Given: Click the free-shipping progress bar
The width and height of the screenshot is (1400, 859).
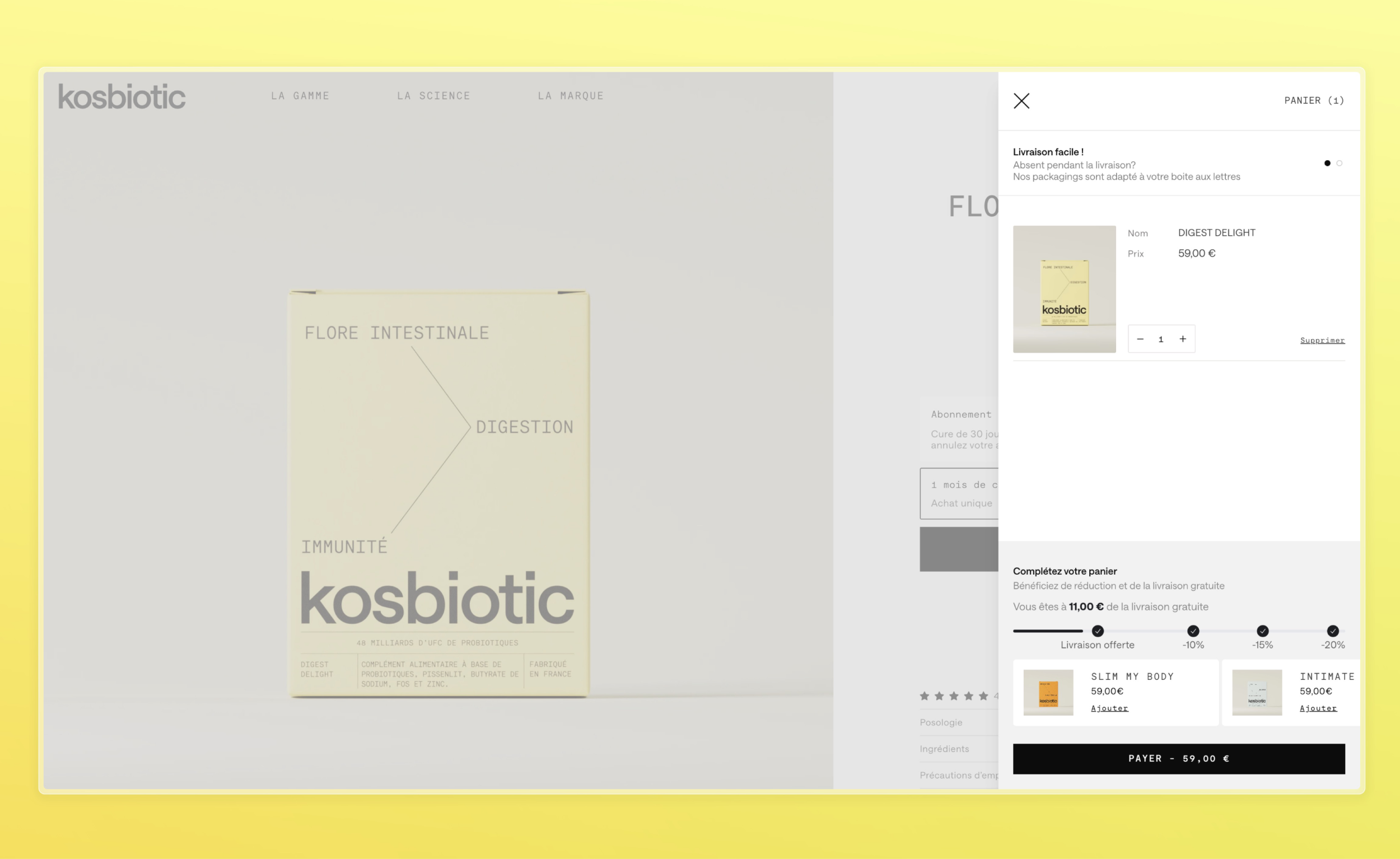Looking at the screenshot, I should pyautogui.click(x=1178, y=631).
